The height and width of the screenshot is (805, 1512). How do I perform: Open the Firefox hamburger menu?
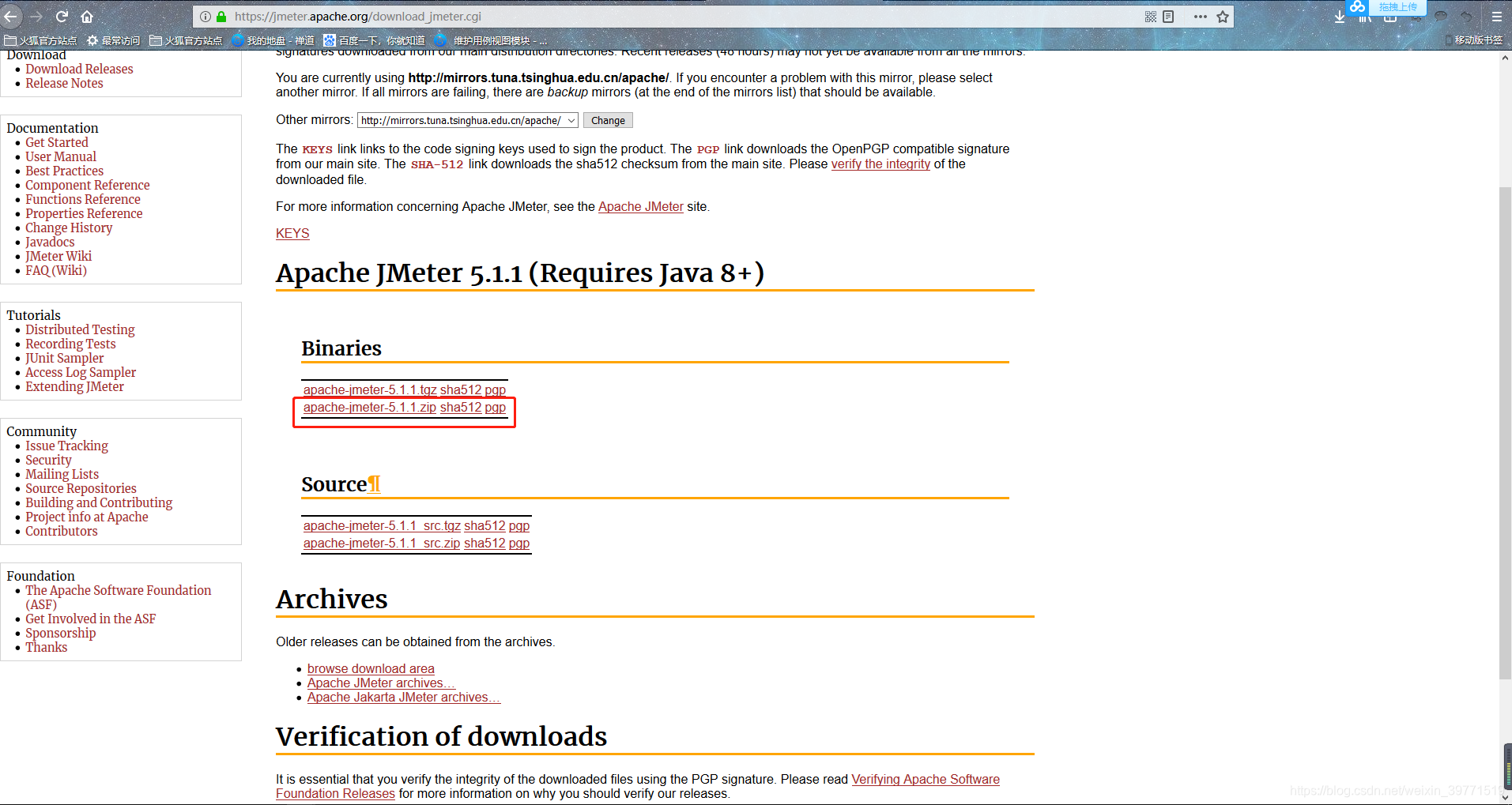click(1497, 17)
